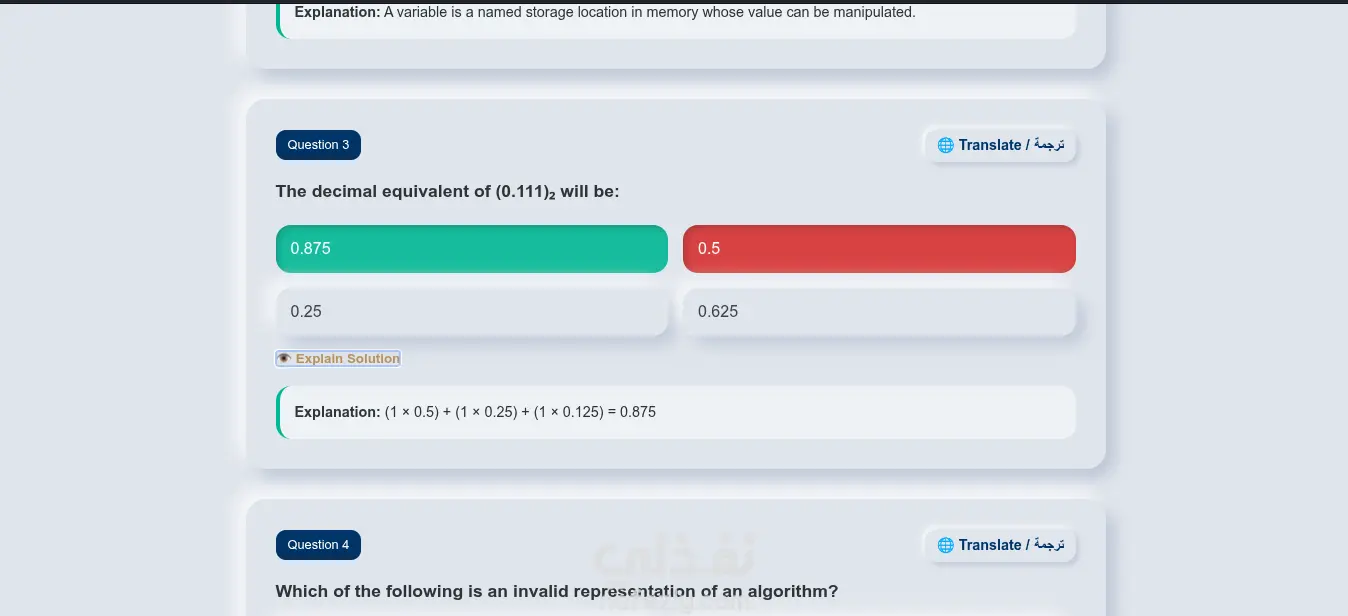Click the question text about decimal equivalent of (0.111)₂
The height and width of the screenshot is (616, 1348).
click(x=448, y=191)
